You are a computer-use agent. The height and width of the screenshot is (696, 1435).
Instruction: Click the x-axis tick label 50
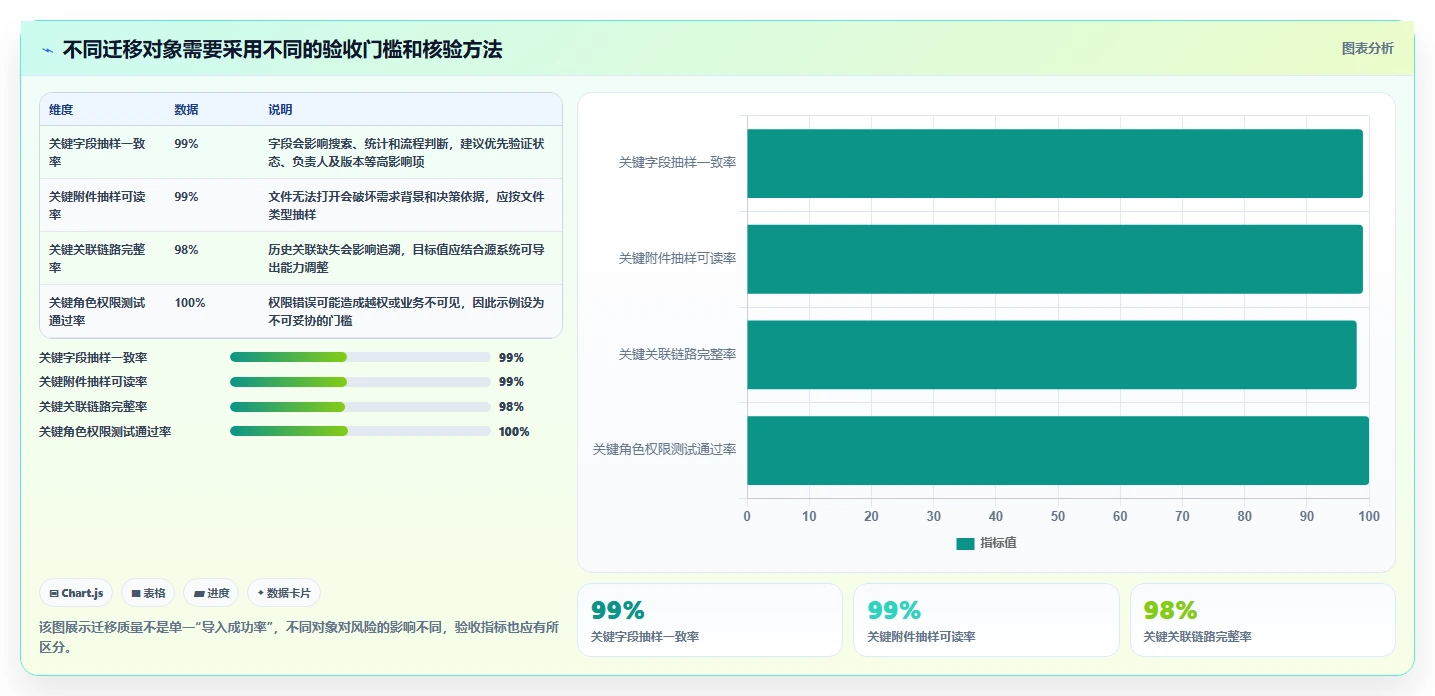pos(1058,516)
